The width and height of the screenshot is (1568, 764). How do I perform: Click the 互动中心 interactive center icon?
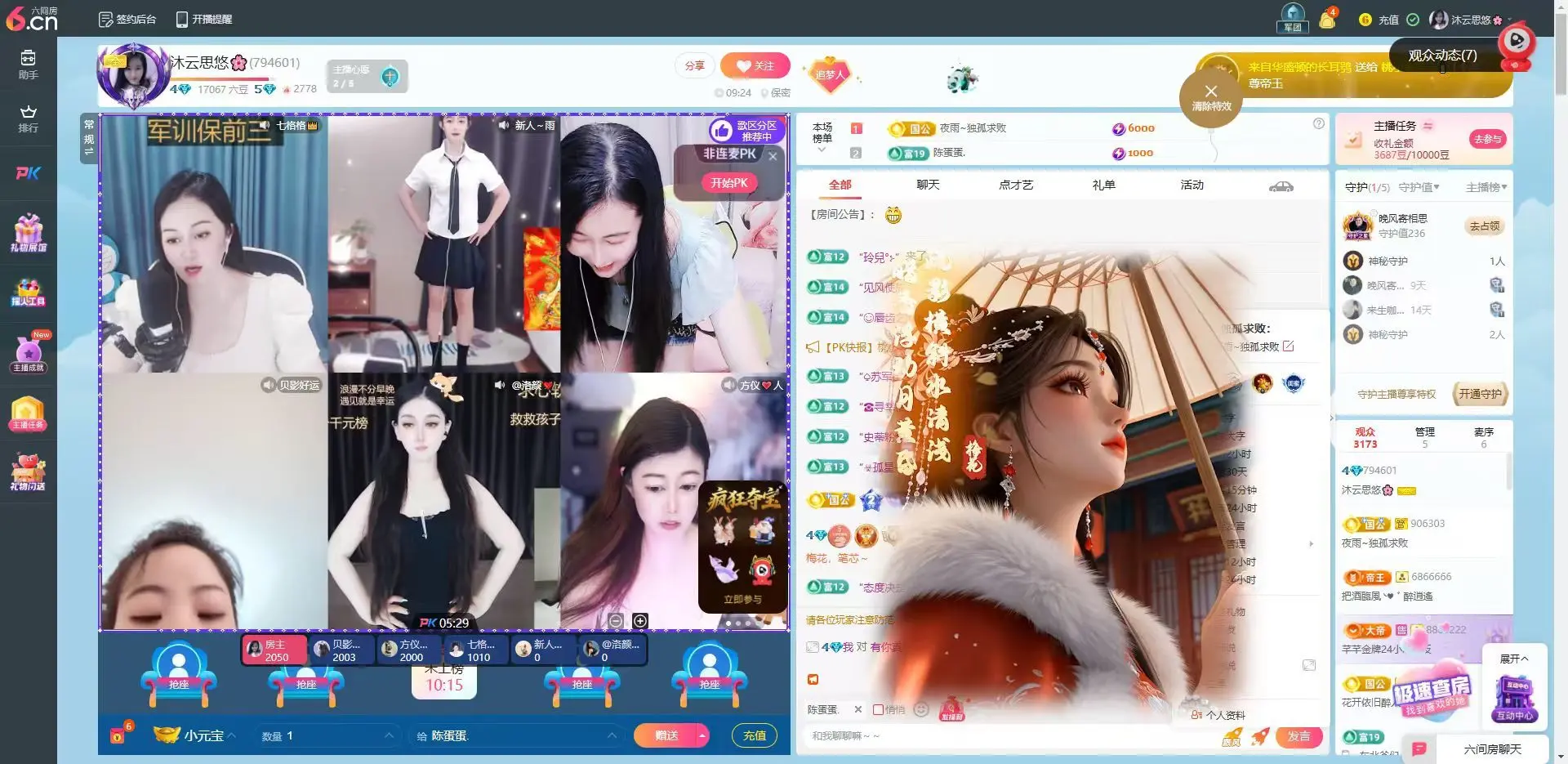(x=1515, y=699)
